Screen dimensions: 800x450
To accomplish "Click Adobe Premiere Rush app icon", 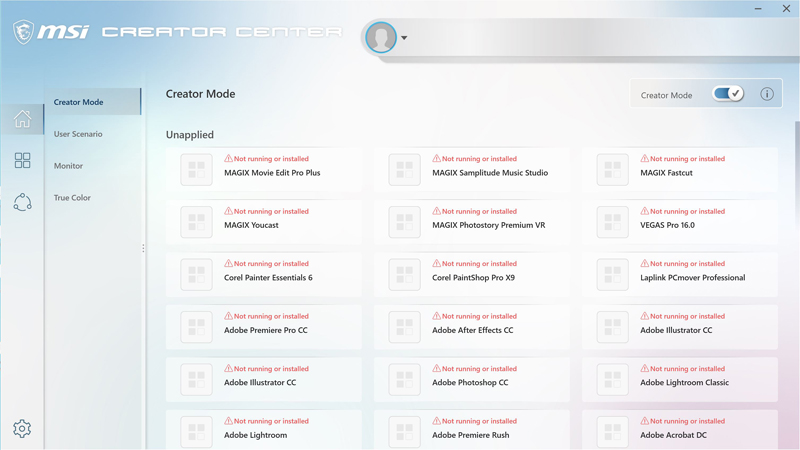I will 405,432.
